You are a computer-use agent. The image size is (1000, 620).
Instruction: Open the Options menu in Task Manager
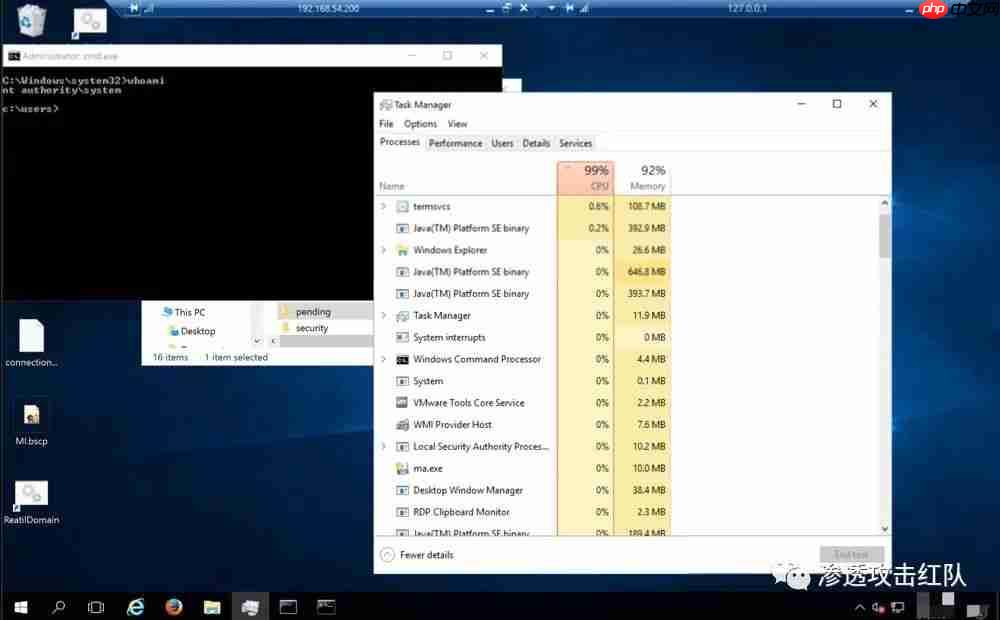click(420, 124)
